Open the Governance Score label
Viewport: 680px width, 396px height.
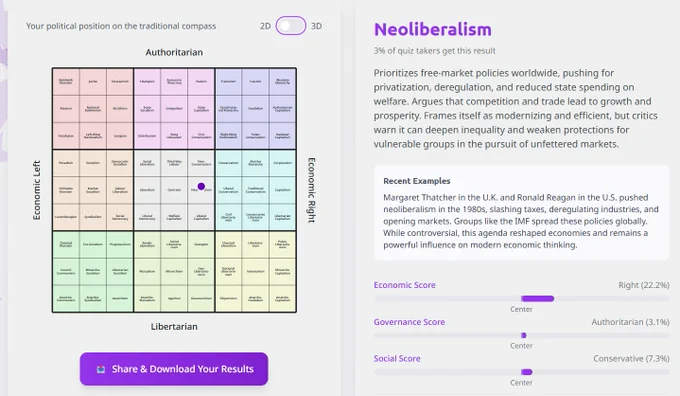(409, 322)
